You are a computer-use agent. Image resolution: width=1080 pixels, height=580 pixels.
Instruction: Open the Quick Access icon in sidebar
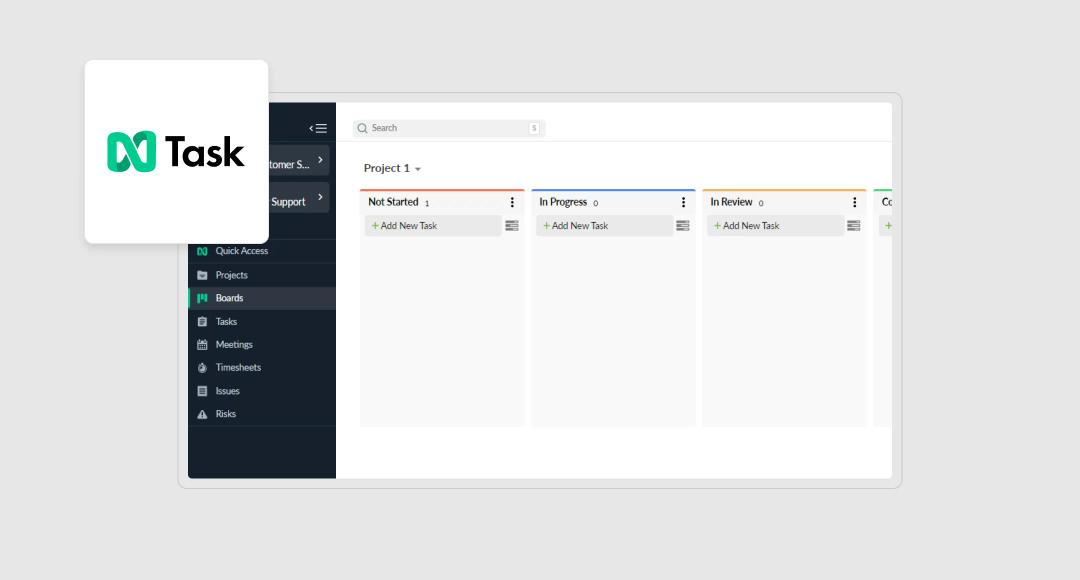click(x=202, y=251)
